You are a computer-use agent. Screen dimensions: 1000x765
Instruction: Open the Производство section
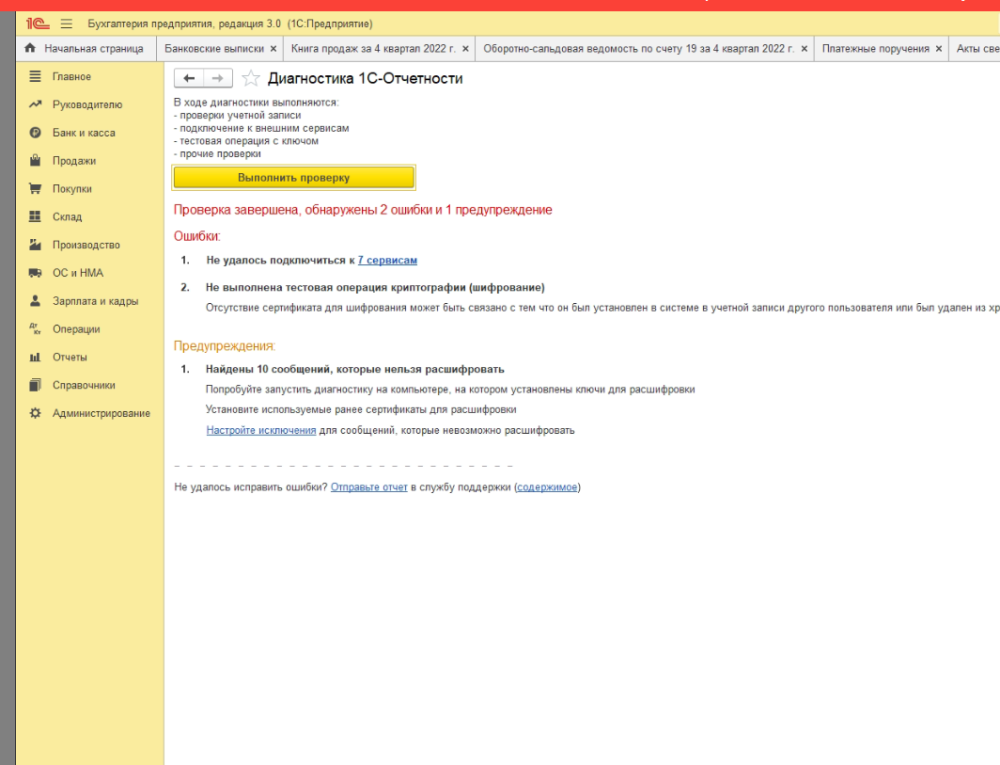86,245
